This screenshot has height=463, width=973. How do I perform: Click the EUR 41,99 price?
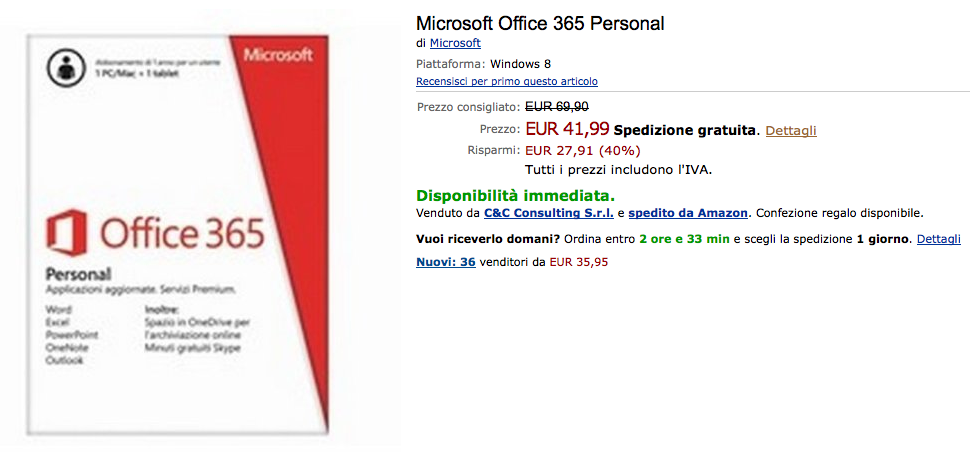point(567,129)
